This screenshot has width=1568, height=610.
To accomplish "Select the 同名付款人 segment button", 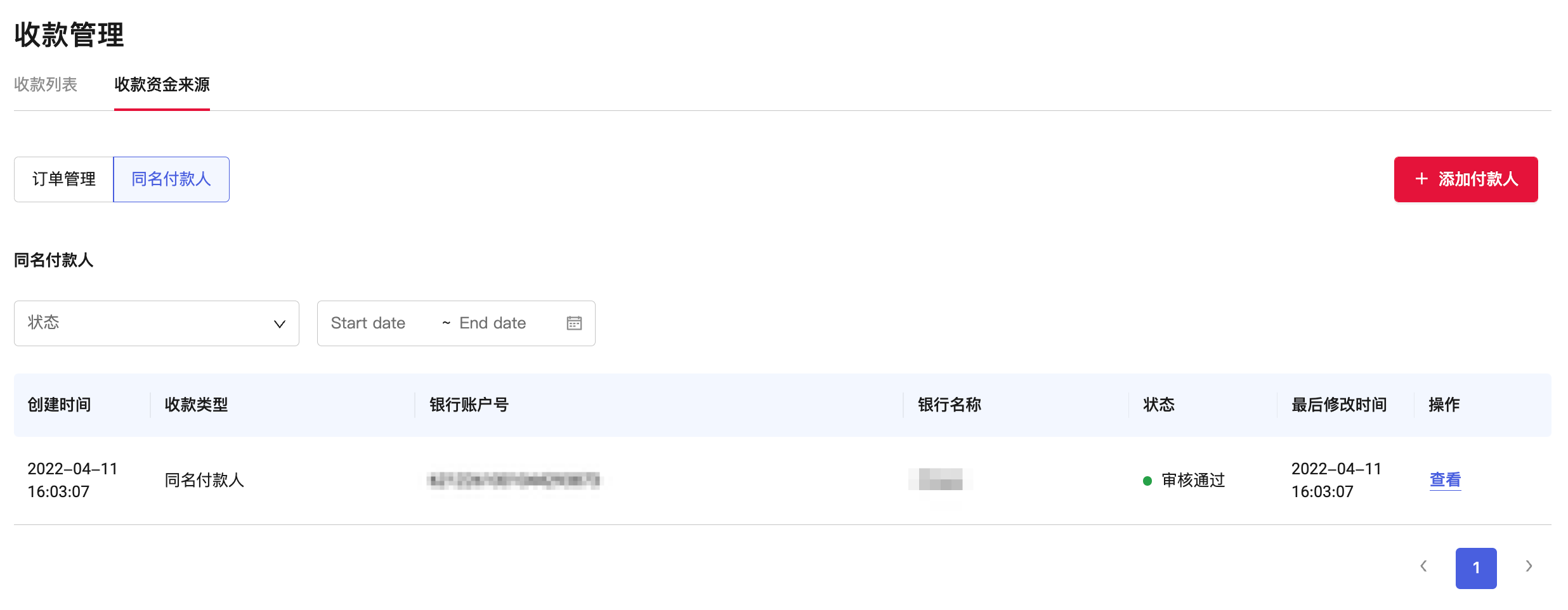I will [x=171, y=179].
